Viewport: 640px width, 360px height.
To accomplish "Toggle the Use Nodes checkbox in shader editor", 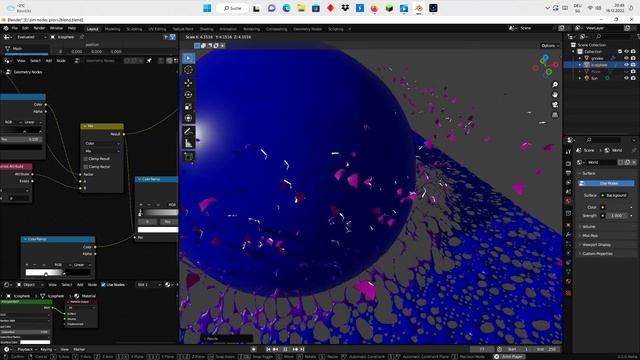I will pyautogui.click(x=103, y=284).
